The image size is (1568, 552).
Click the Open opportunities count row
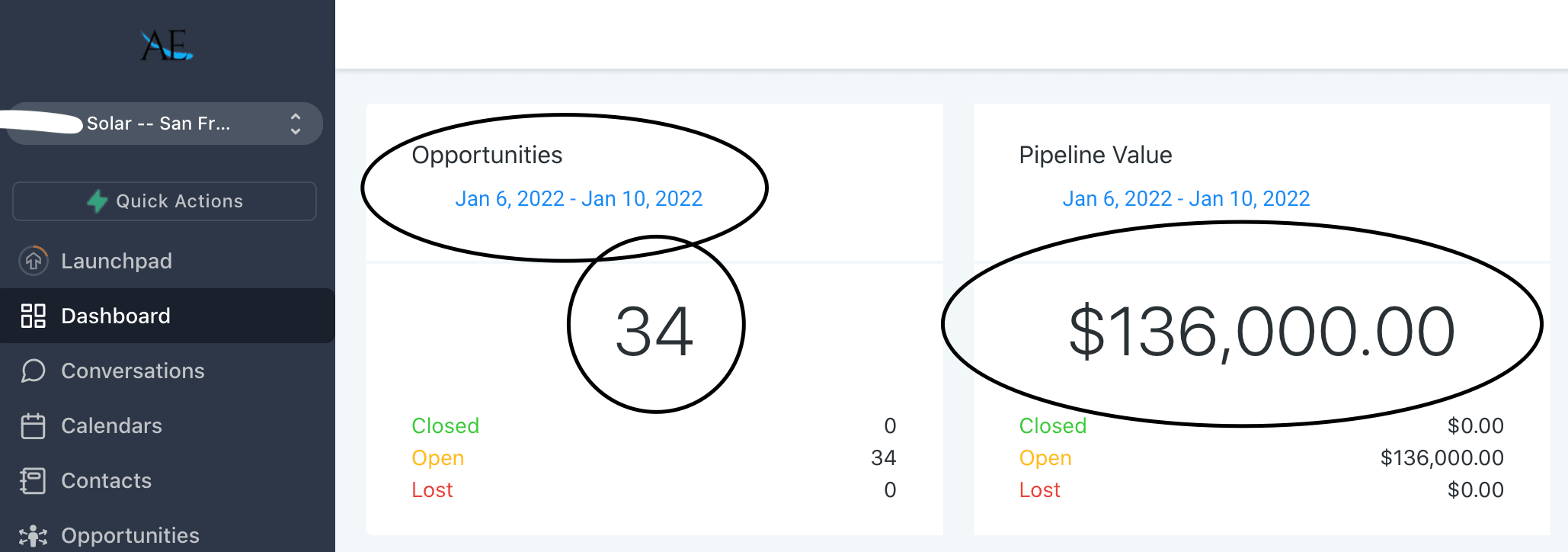654,457
